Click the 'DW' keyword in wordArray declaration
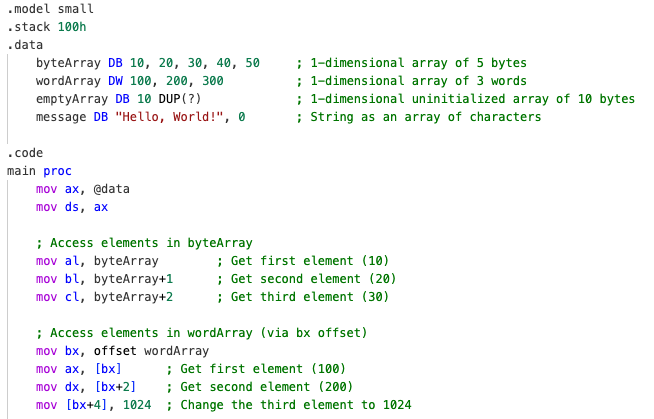Viewport: 654px width, 419px height. tap(115, 81)
